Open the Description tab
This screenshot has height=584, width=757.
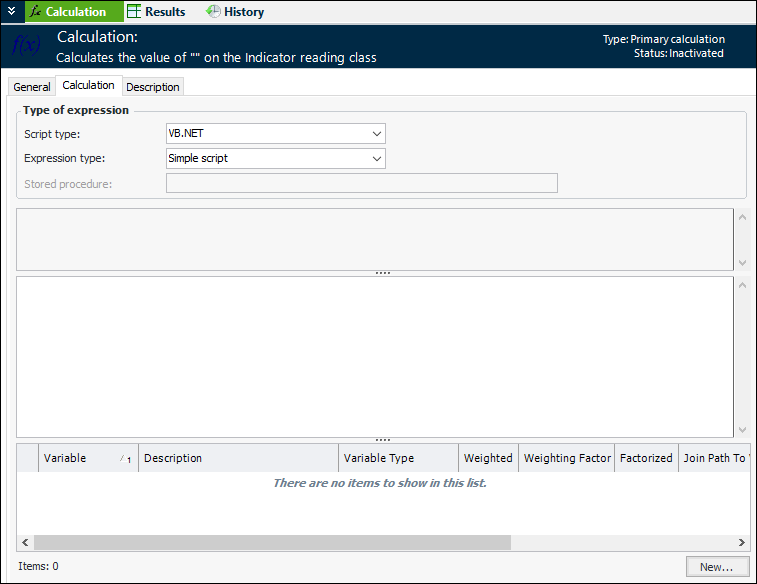point(153,87)
